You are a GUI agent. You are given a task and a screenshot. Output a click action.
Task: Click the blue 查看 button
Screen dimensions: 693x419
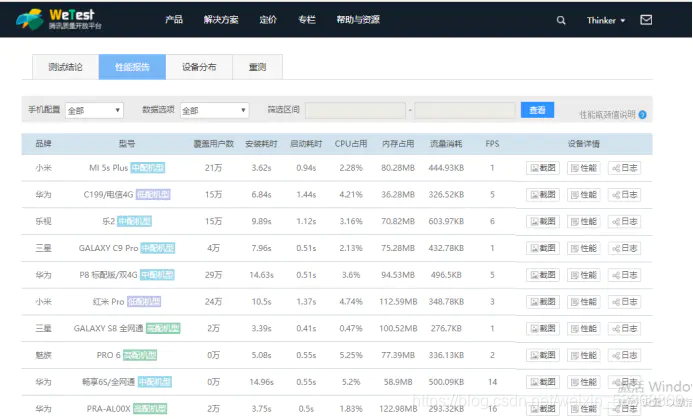point(537,110)
